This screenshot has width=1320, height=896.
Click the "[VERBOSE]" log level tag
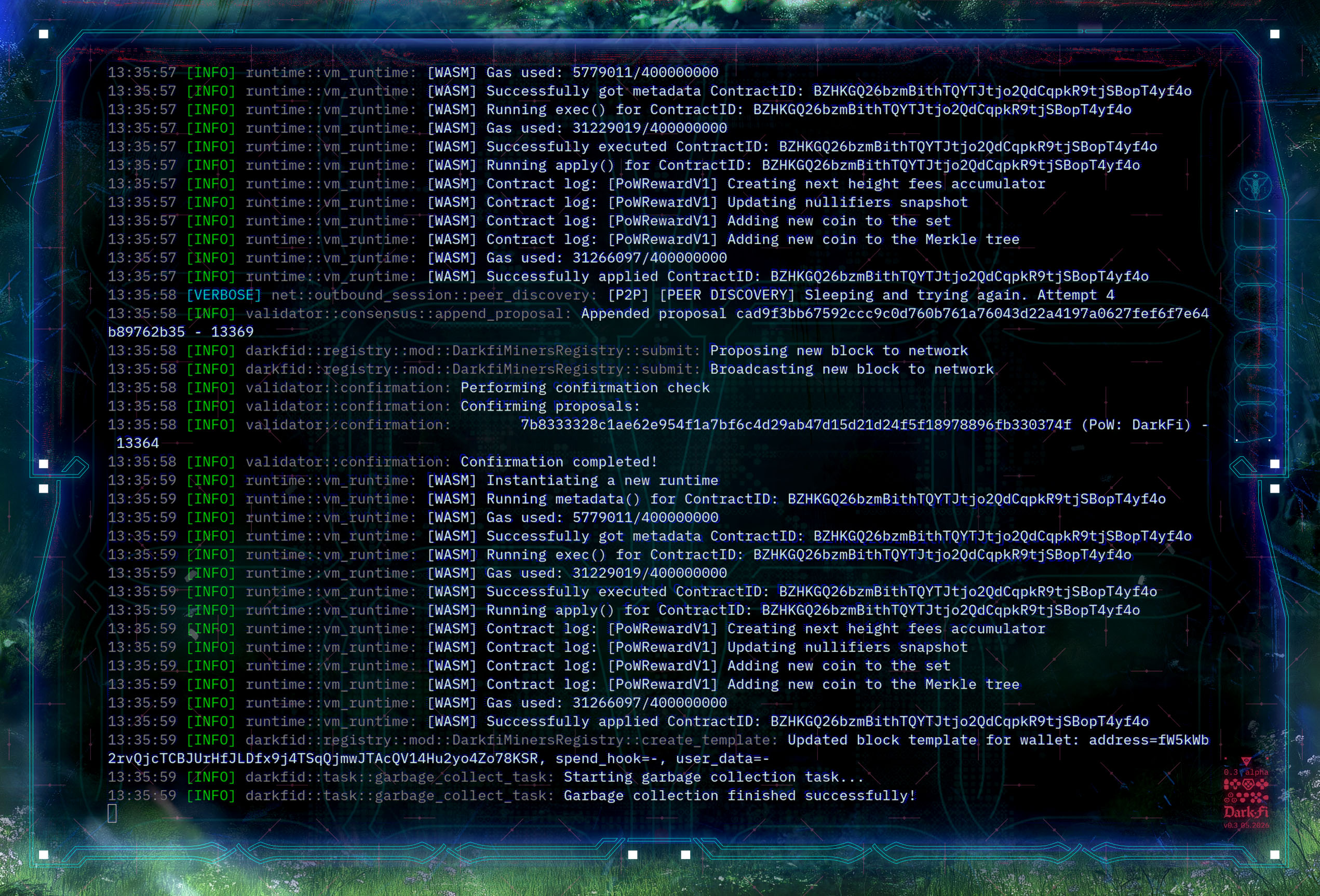(224, 295)
